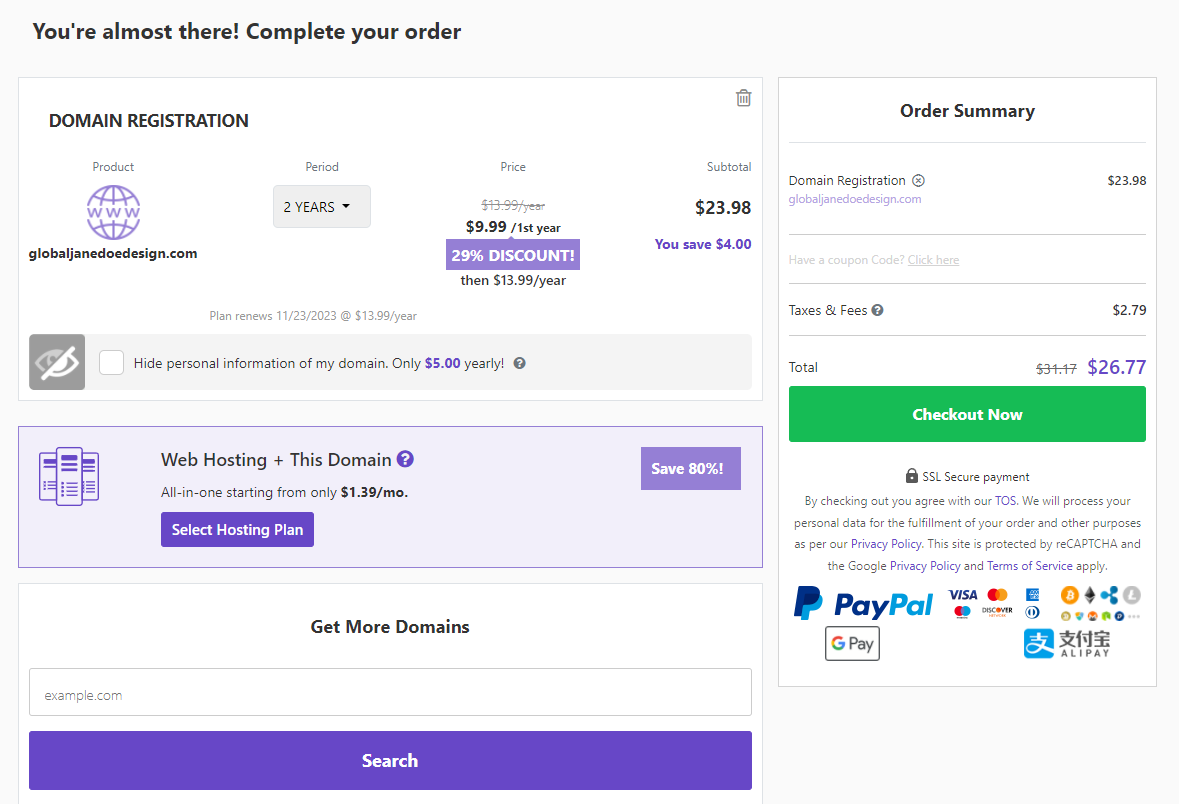Click the Checkout Now button

[967, 414]
